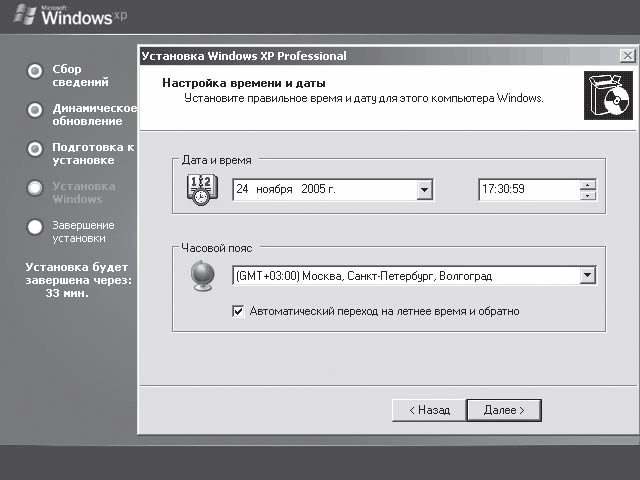Select the day 24 in date field
Screen dimensions: 640x480
(x=242, y=189)
